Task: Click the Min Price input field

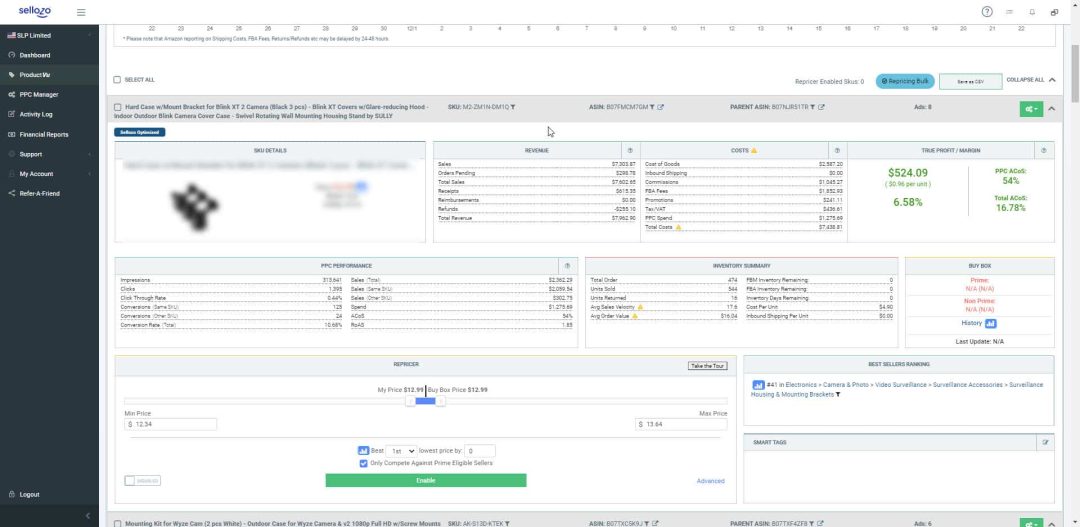Action: click(171, 424)
